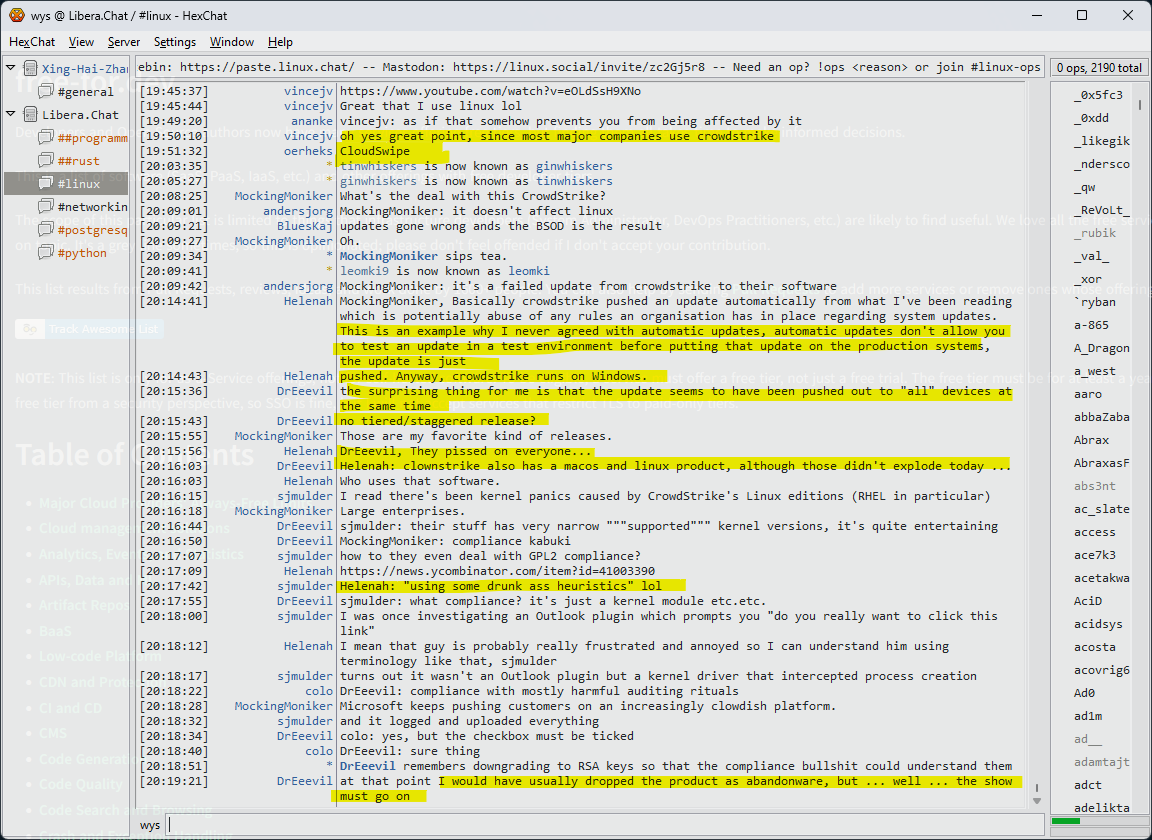Image resolution: width=1152 pixels, height=840 pixels.
Task: Click the icon next to #networking channel
Action: [46, 207]
